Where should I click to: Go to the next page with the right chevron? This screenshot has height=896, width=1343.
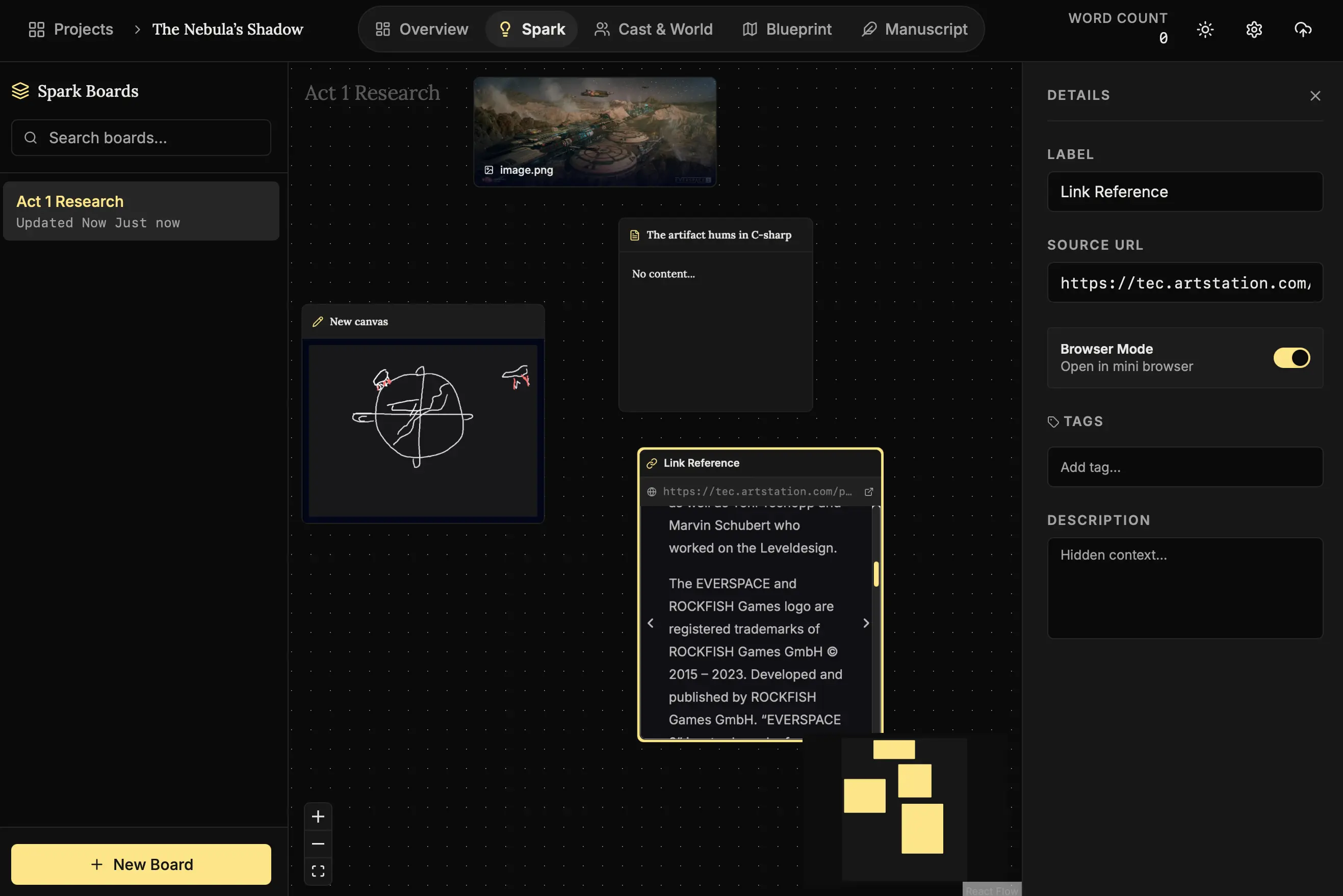coord(865,623)
